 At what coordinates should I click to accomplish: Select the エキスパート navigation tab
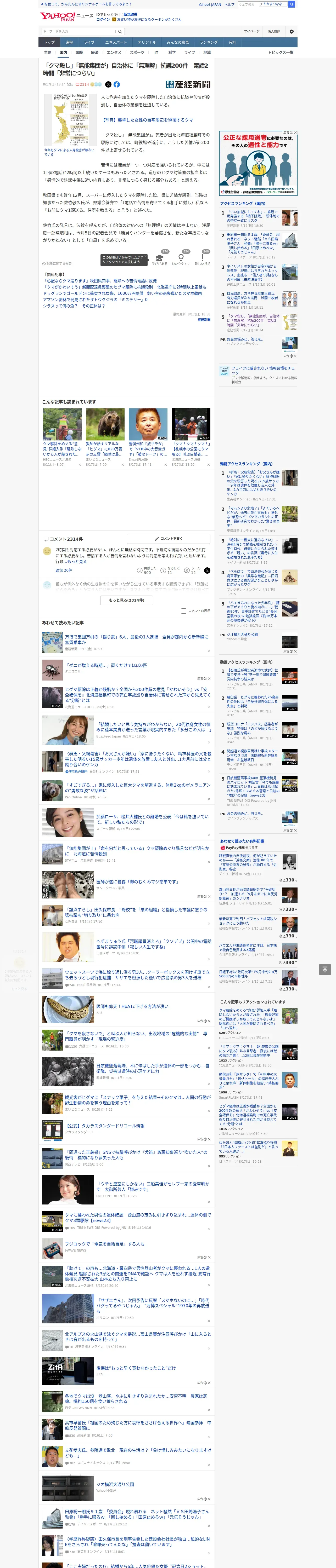click(x=116, y=43)
